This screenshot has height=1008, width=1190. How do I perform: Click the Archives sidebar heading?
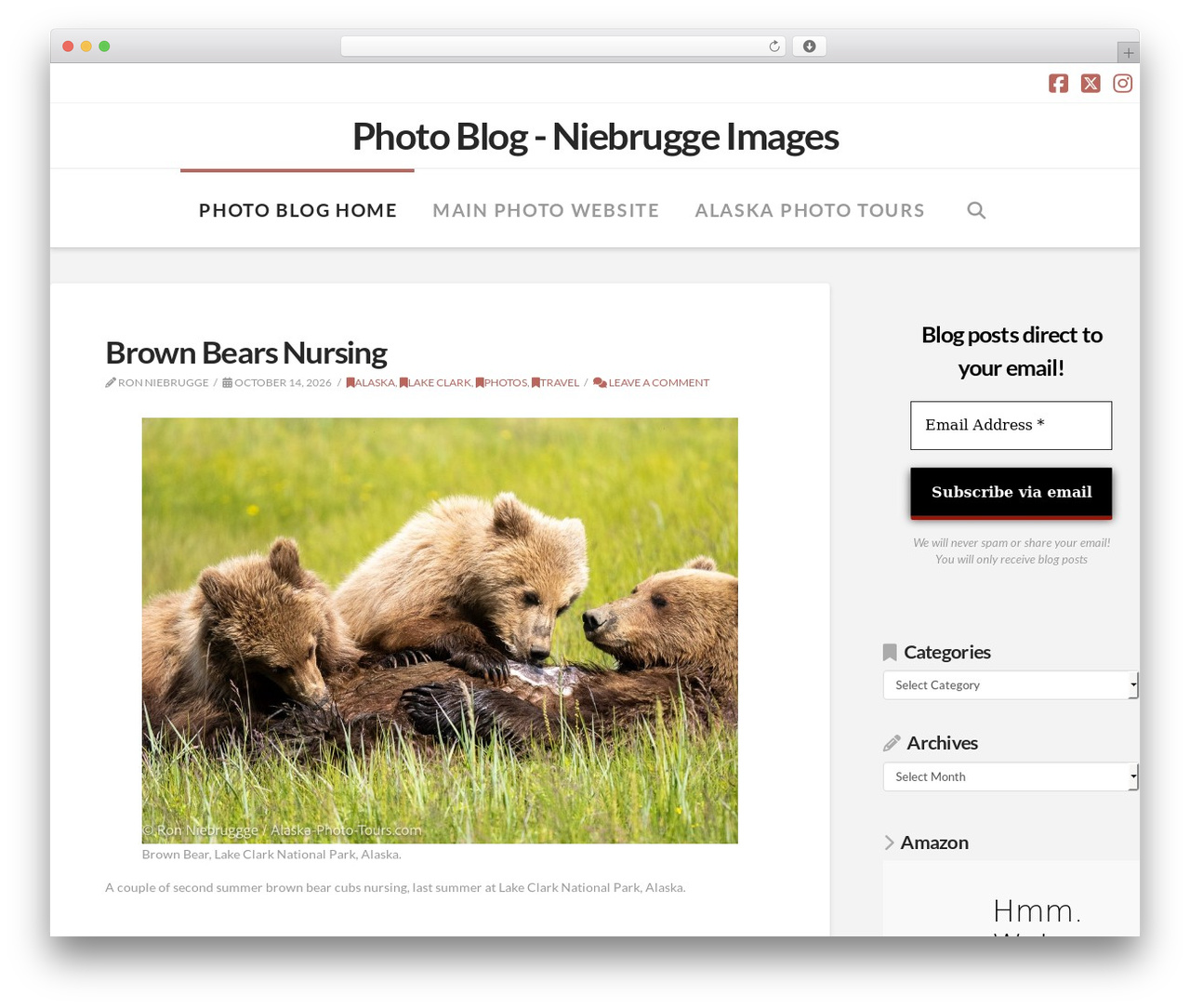(x=943, y=743)
